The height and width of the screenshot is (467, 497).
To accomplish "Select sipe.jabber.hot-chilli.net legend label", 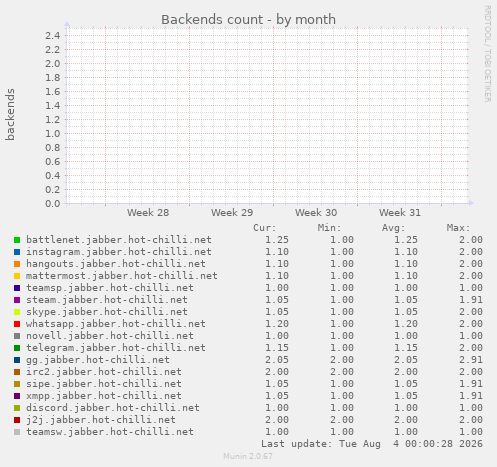I will (x=104, y=384).
